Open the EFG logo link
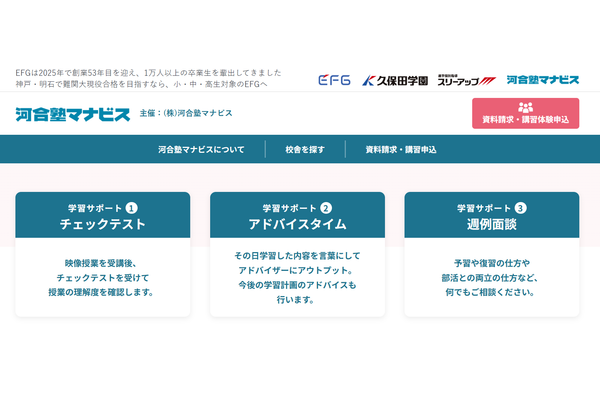600x400 pixels. pyautogui.click(x=334, y=80)
